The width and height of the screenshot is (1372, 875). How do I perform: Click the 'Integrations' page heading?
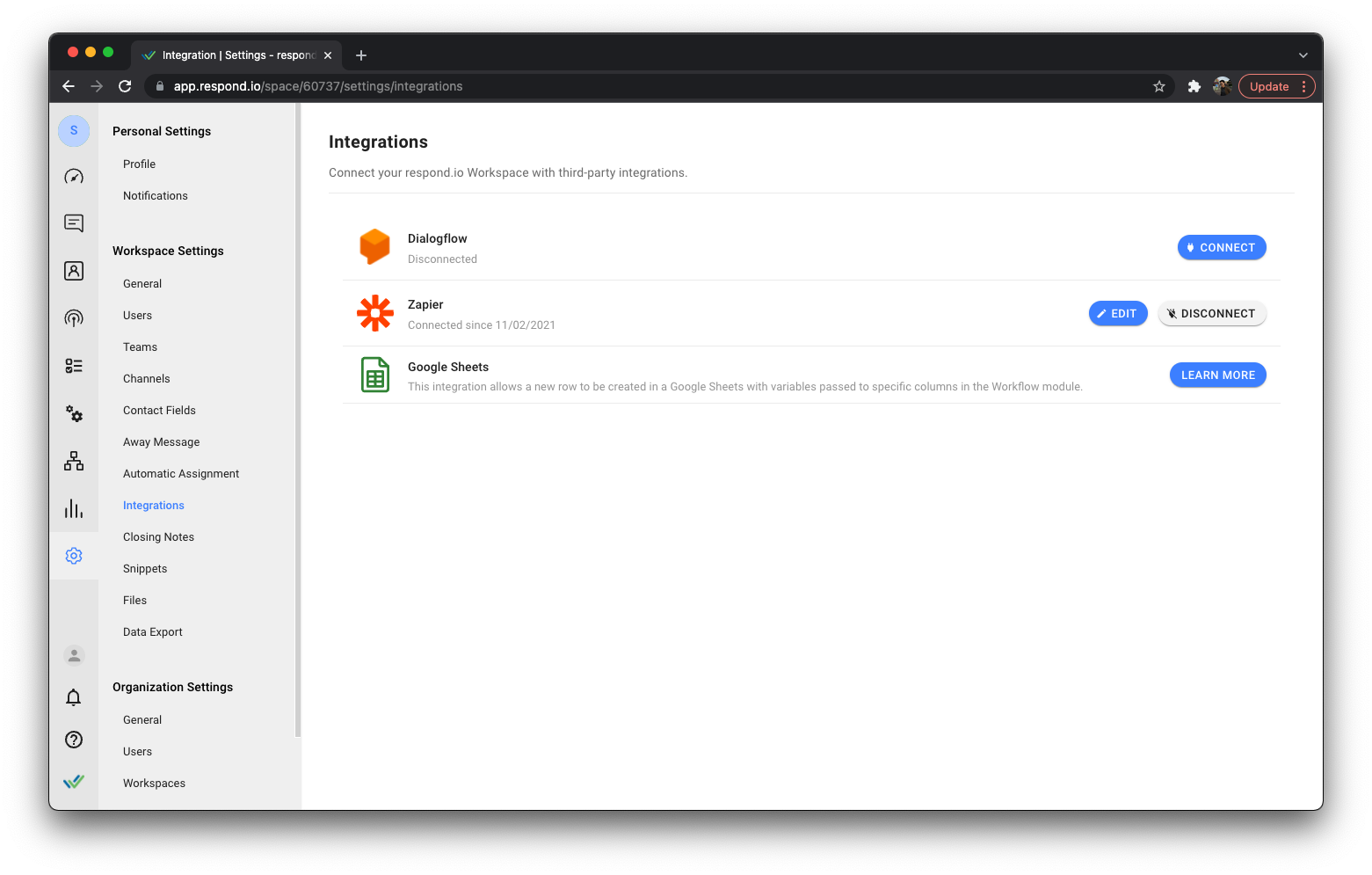pyautogui.click(x=378, y=142)
